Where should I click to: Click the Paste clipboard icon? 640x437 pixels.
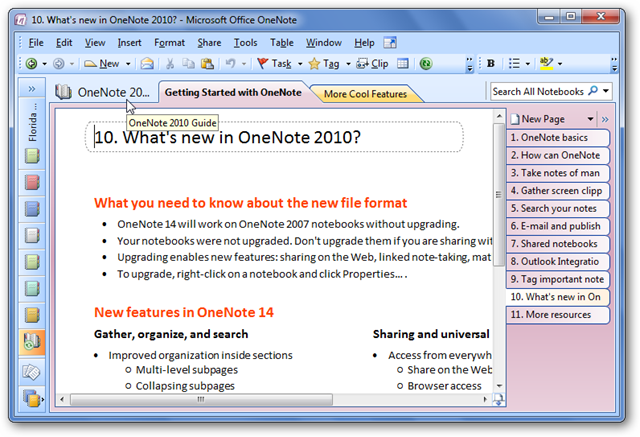207,64
